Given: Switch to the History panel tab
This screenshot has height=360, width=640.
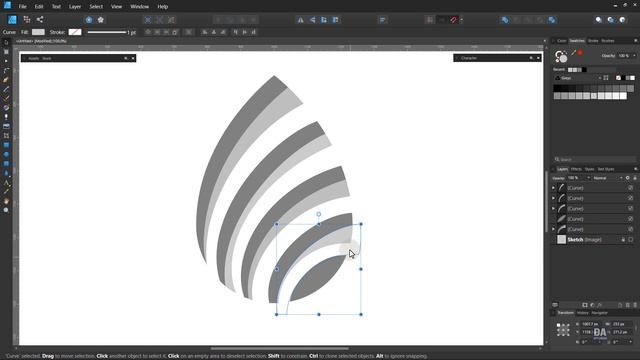Looking at the screenshot, I should point(582,313).
